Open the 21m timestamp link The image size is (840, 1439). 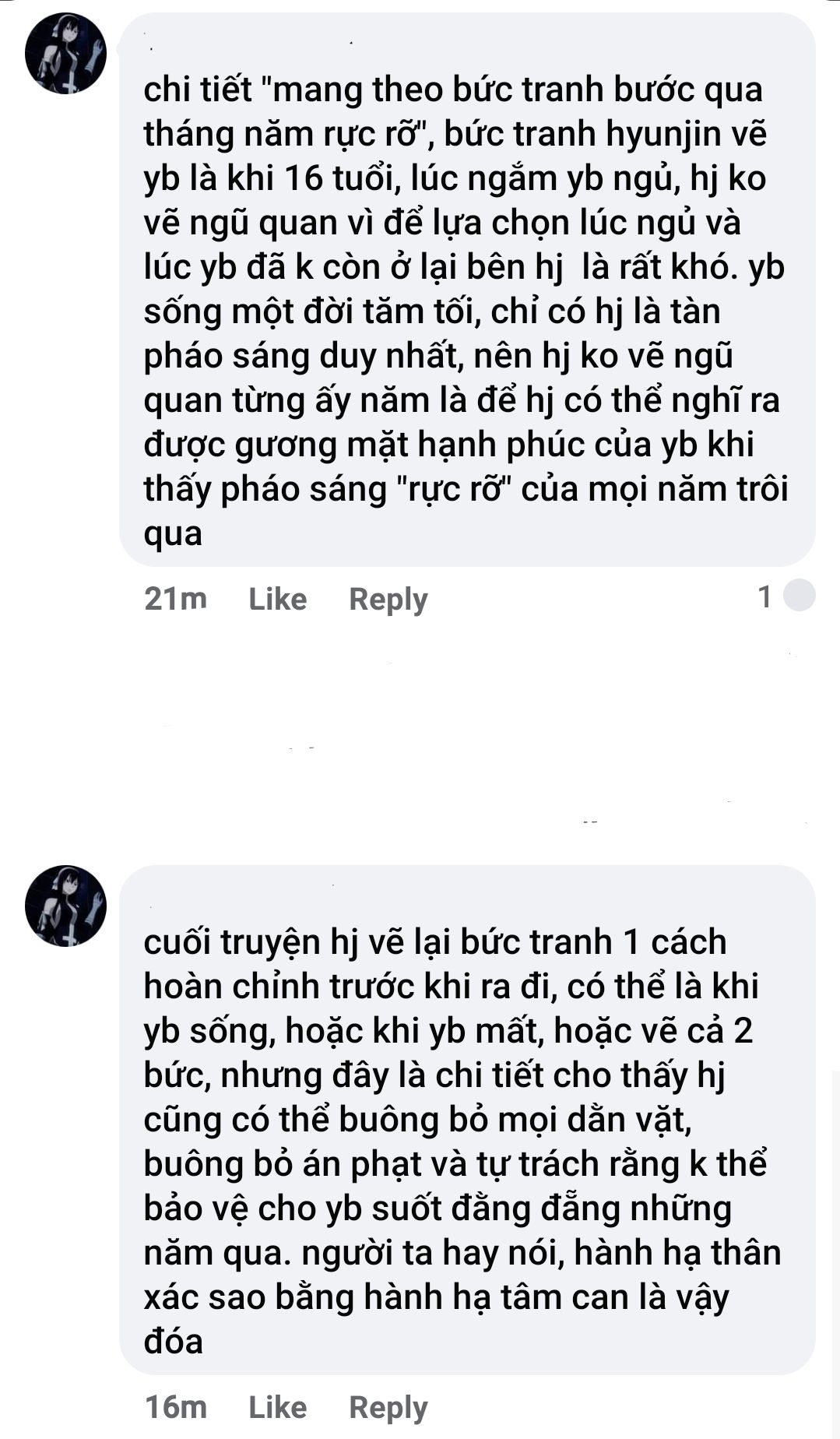click(x=175, y=599)
